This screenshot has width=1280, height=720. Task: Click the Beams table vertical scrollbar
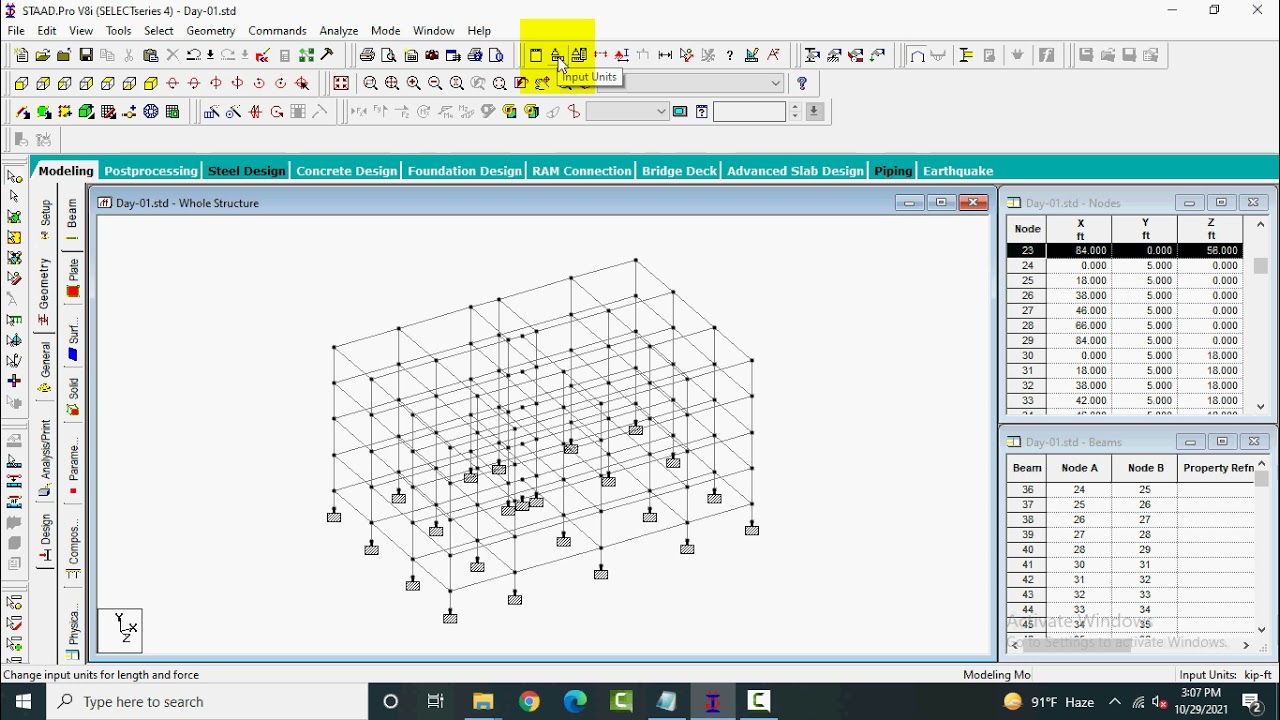click(1261, 545)
